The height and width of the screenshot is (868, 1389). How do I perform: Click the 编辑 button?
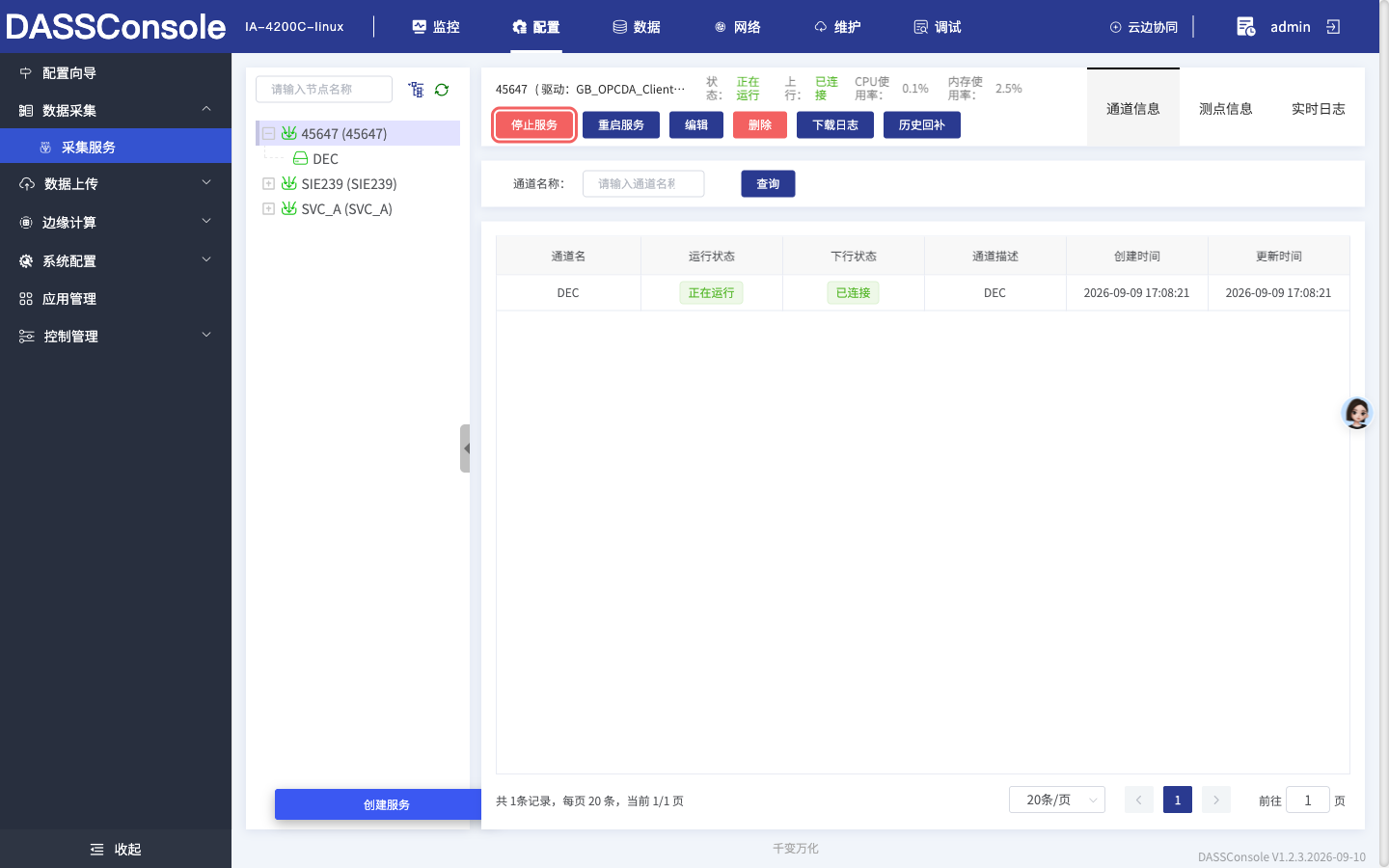[696, 125]
